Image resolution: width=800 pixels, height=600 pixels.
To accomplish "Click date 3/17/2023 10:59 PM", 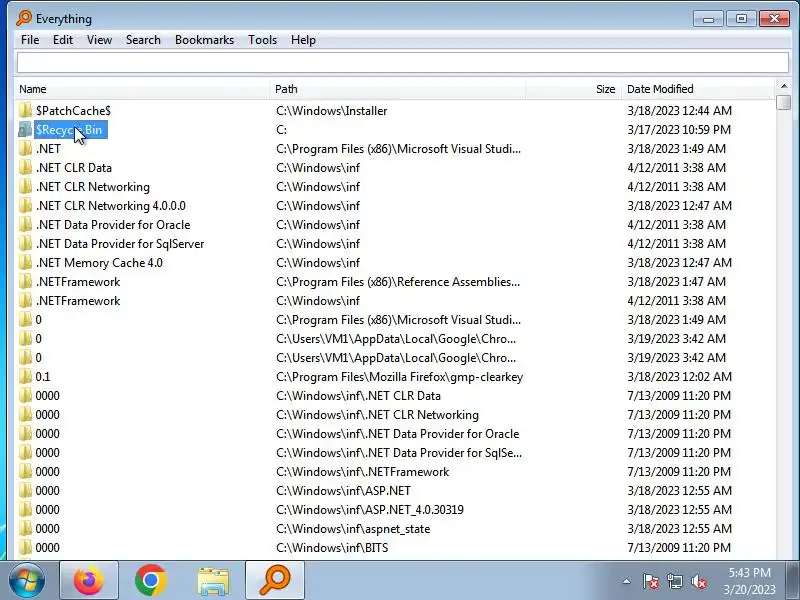I will pyautogui.click(x=679, y=130).
